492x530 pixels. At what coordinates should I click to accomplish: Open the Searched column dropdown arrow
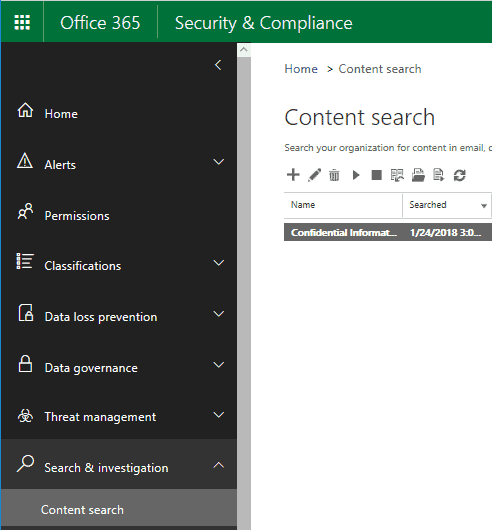pyautogui.click(x=484, y=206)
